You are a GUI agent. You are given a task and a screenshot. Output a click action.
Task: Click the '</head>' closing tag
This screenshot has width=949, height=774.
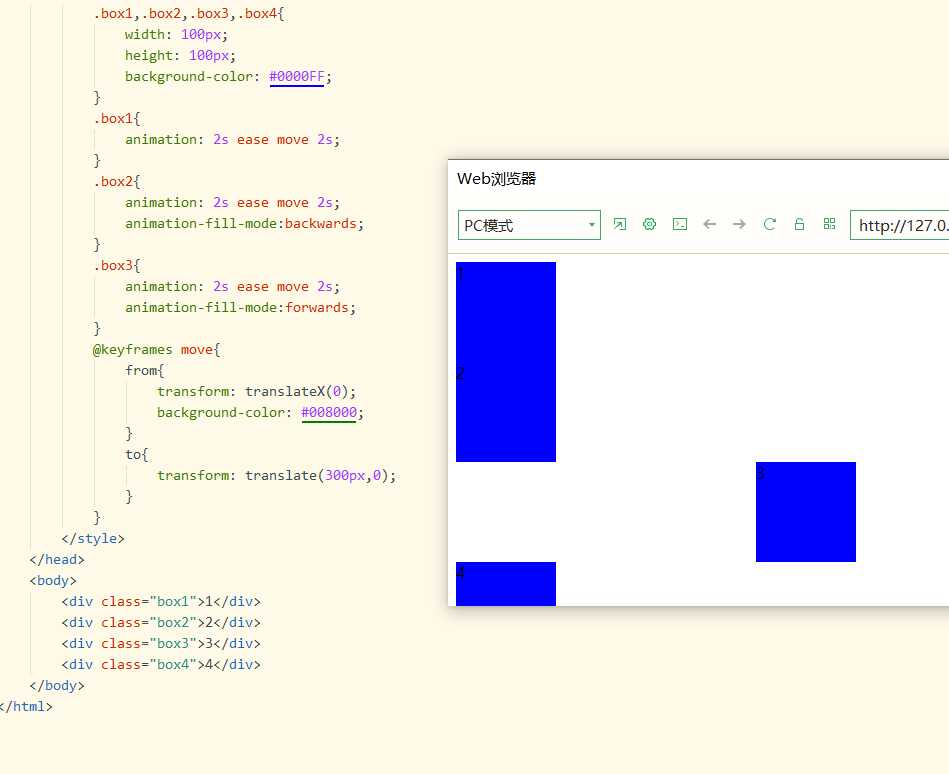coord(57,559)
